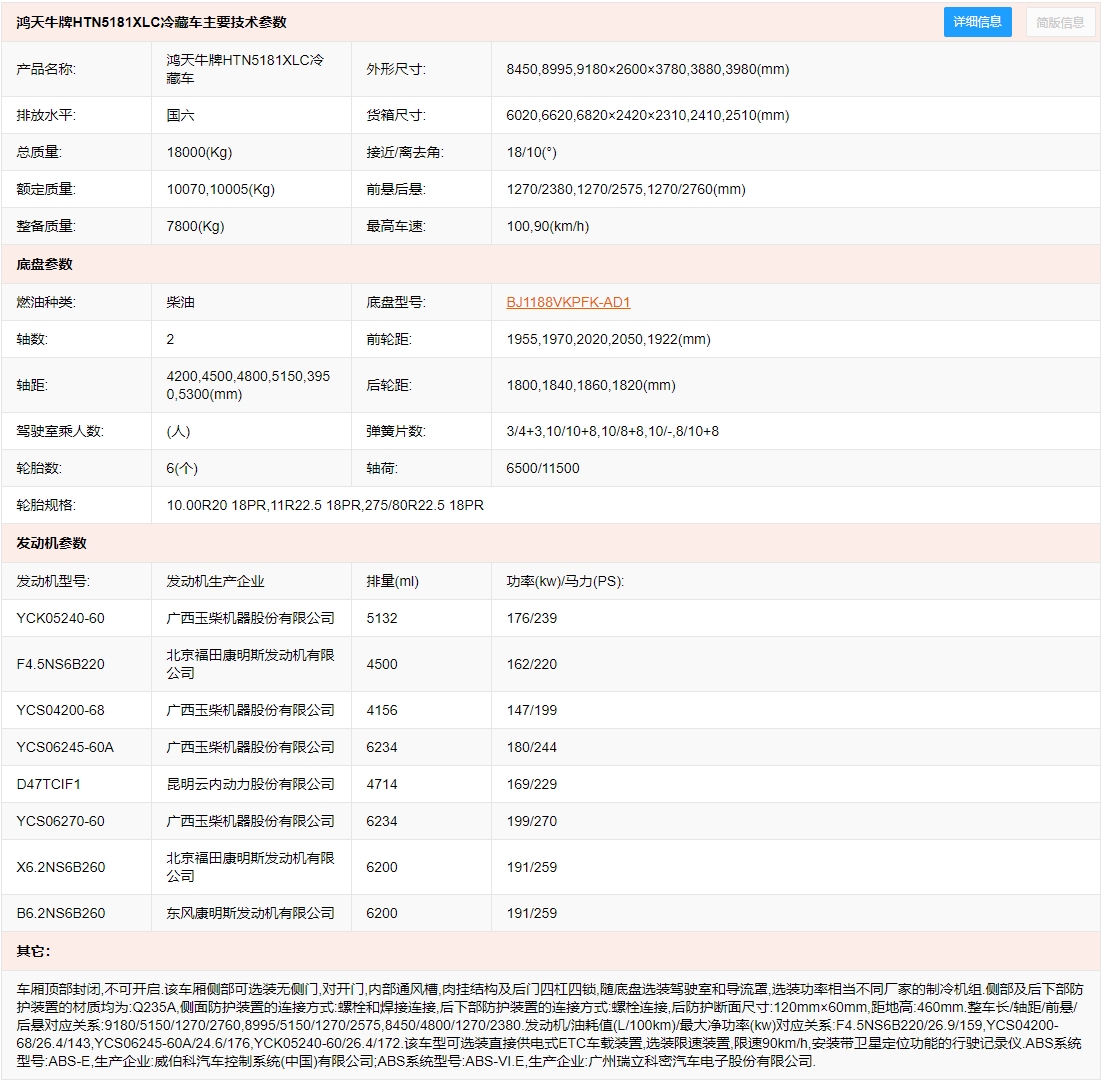Click the 发动机参数 section header

click(x=52, y=544)
